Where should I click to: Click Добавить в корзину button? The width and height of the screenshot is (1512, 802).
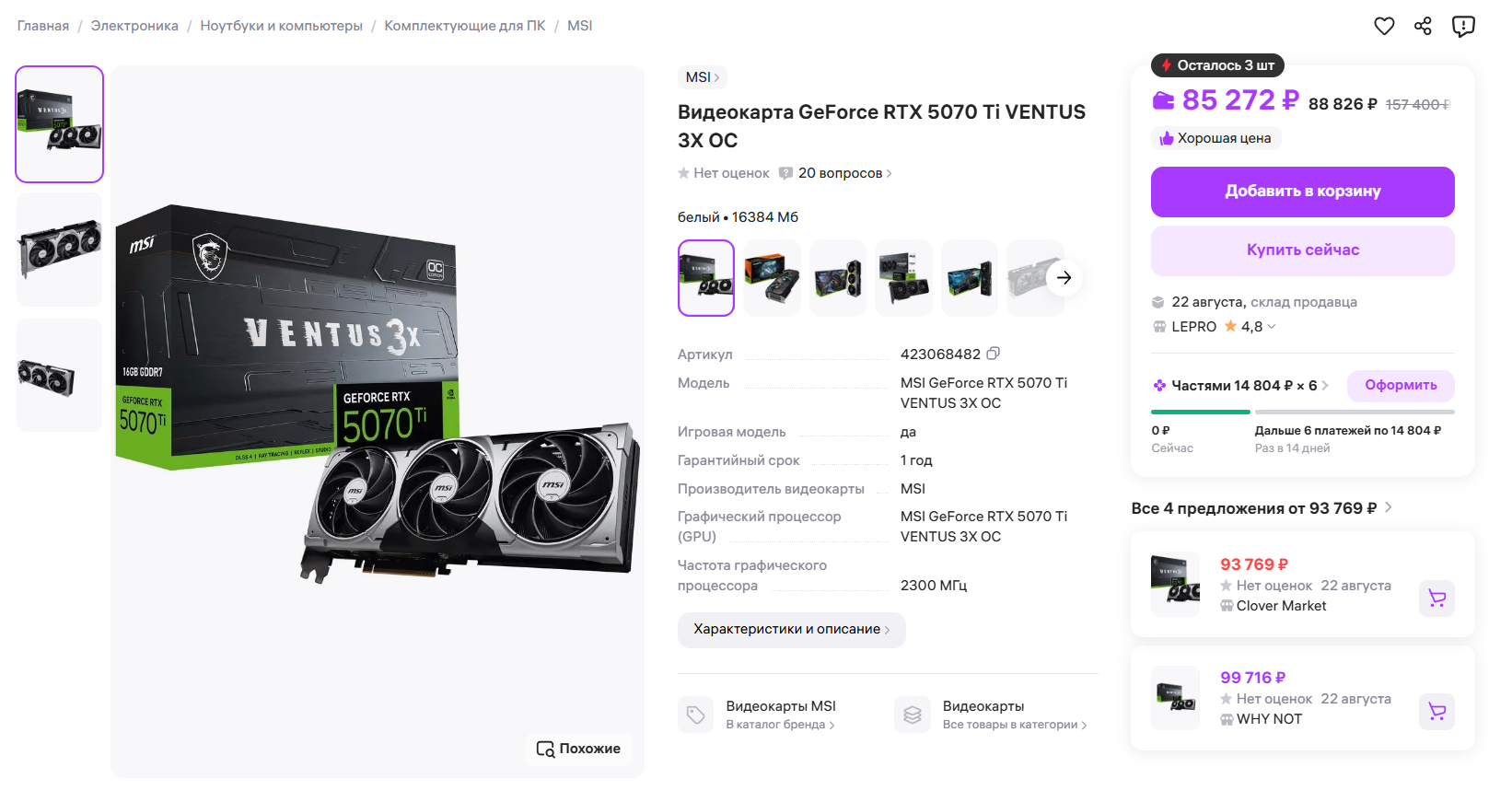[x=1302, y=192]
